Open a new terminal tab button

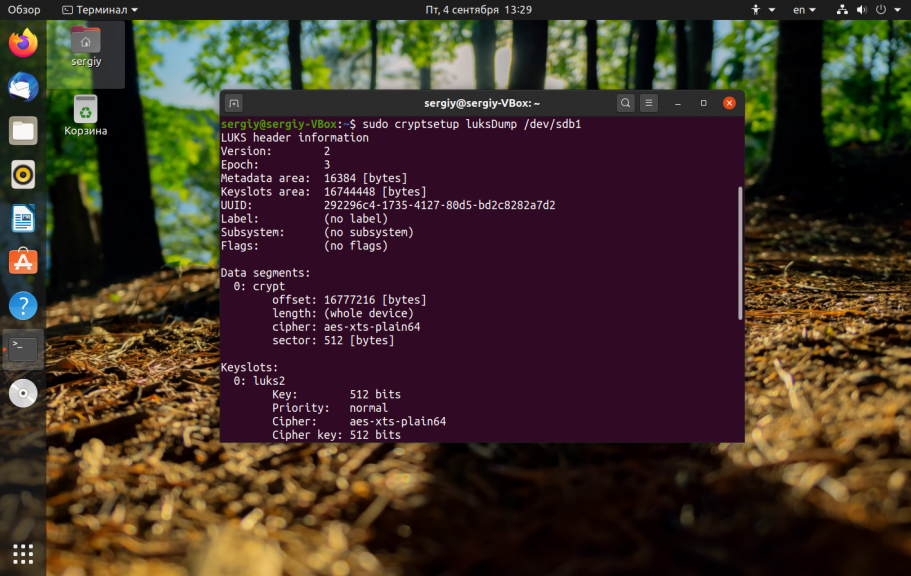(x=234, y=103)
